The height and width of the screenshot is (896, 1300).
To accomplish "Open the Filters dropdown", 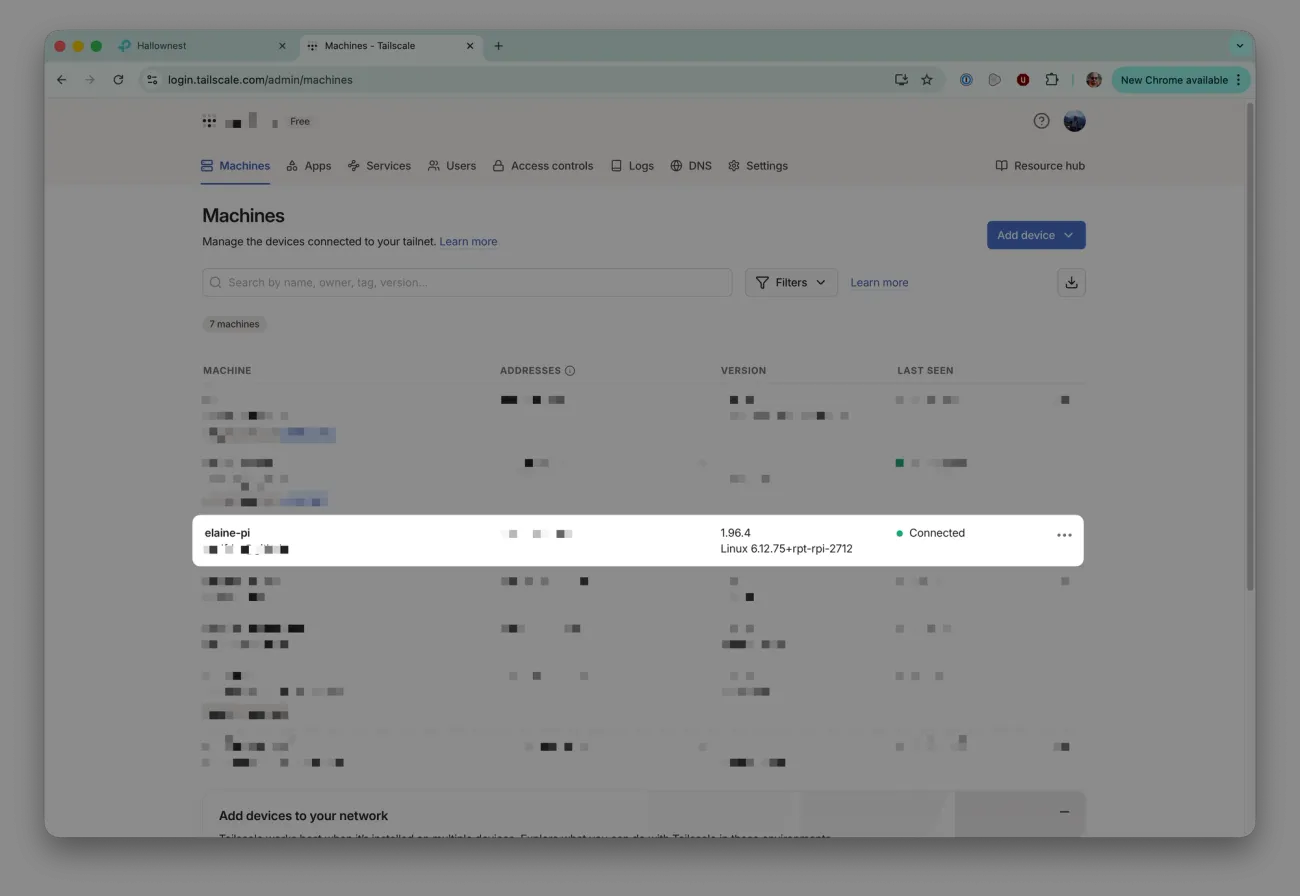I will [791, 283].
